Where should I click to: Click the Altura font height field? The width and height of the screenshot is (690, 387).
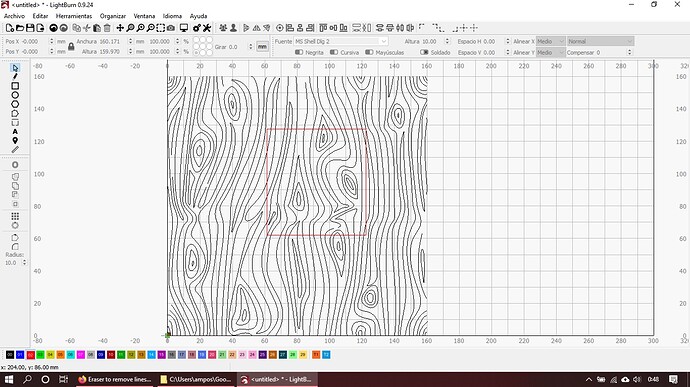[x=433, y=41]
